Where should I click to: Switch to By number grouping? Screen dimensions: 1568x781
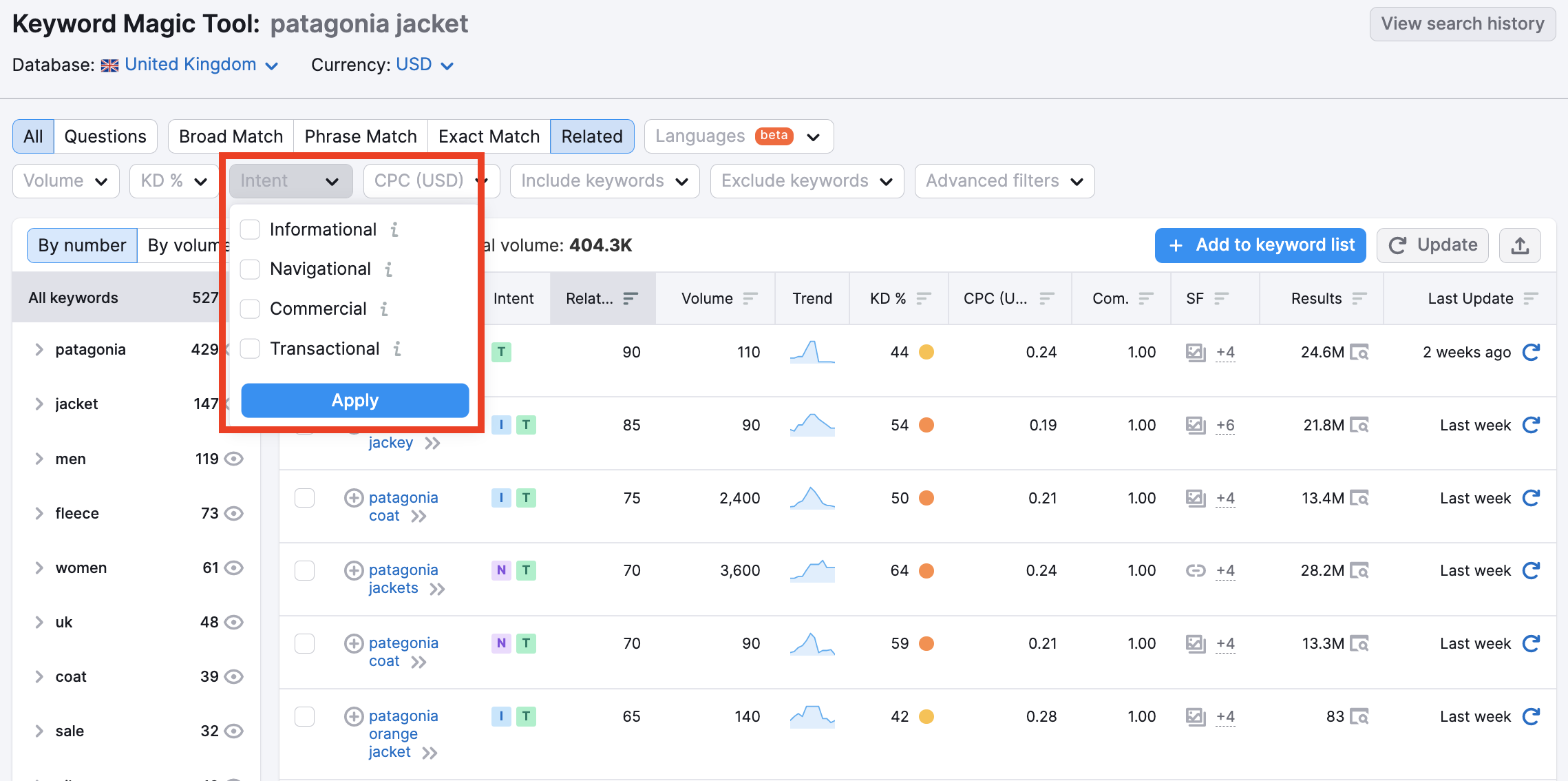[x=82, y=246]
